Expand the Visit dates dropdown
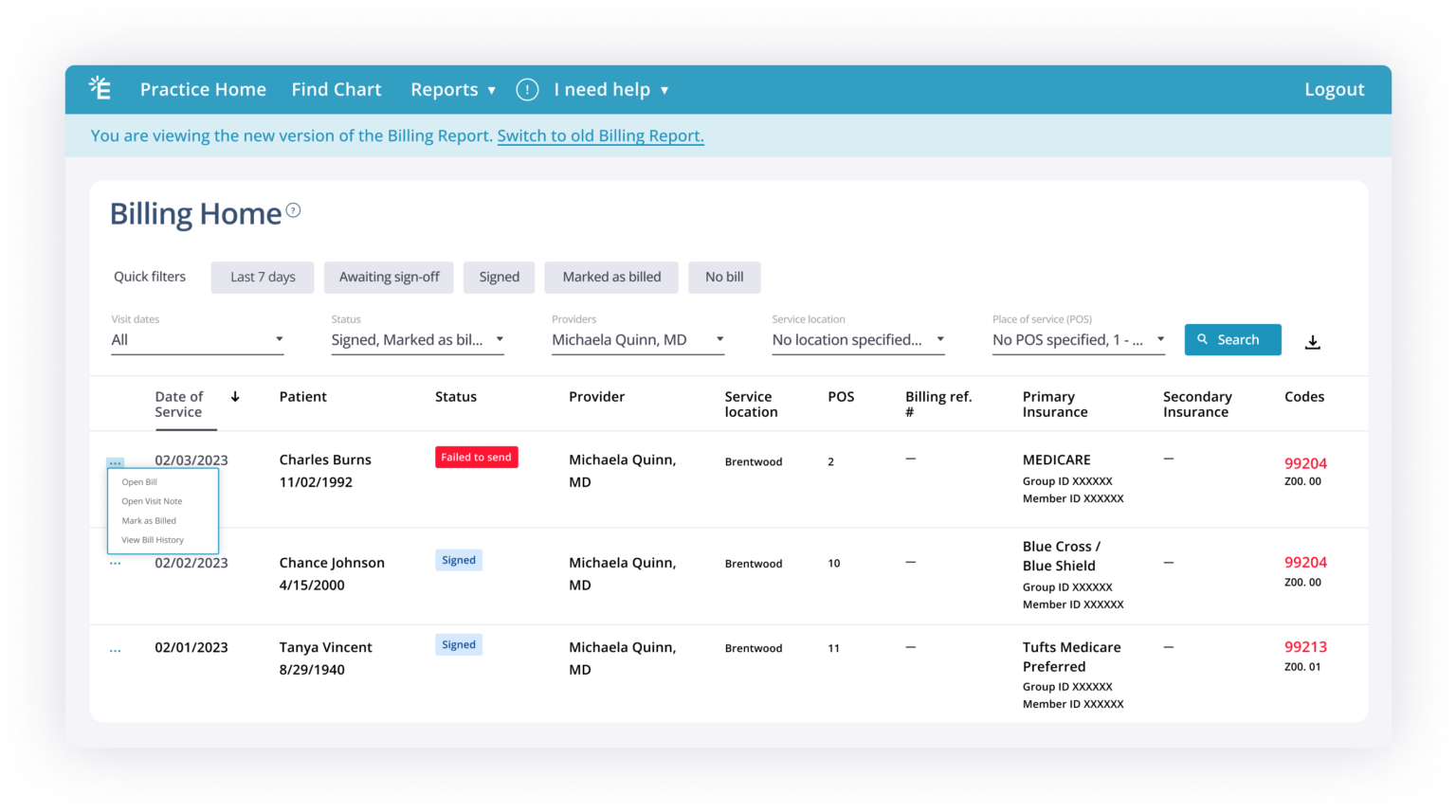 click(x=197, y=340)
